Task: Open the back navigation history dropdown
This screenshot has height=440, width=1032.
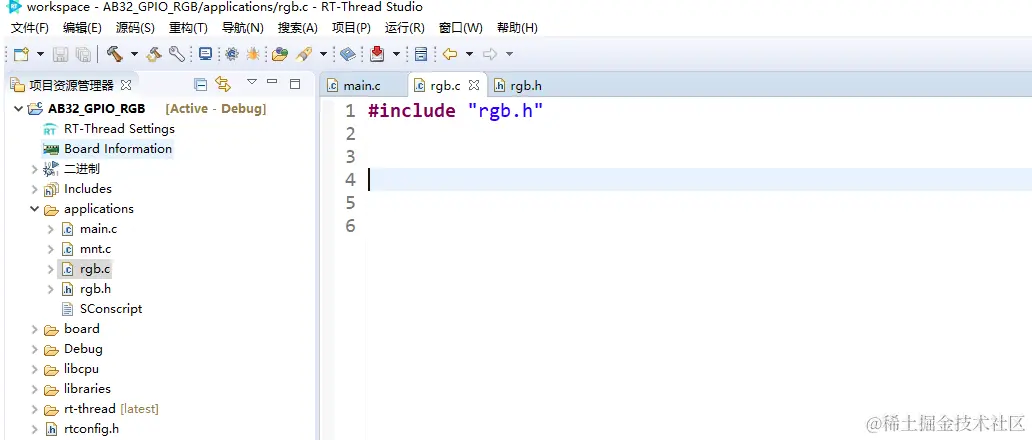Action: pos(469,54)
